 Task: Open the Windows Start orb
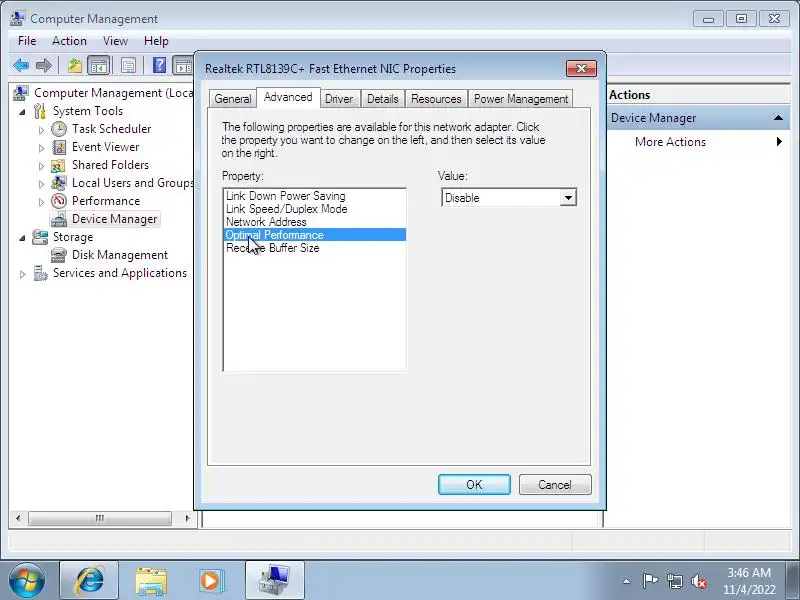[x=27, y=581]
